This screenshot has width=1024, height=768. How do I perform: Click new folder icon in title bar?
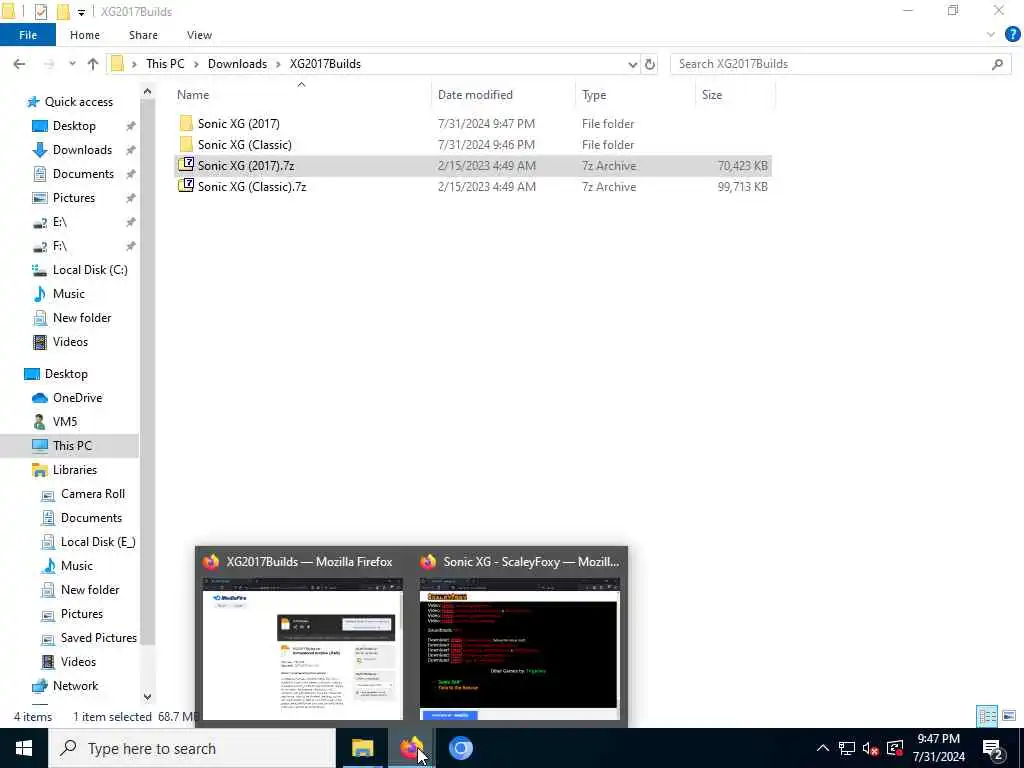click(x=63, y=11)
